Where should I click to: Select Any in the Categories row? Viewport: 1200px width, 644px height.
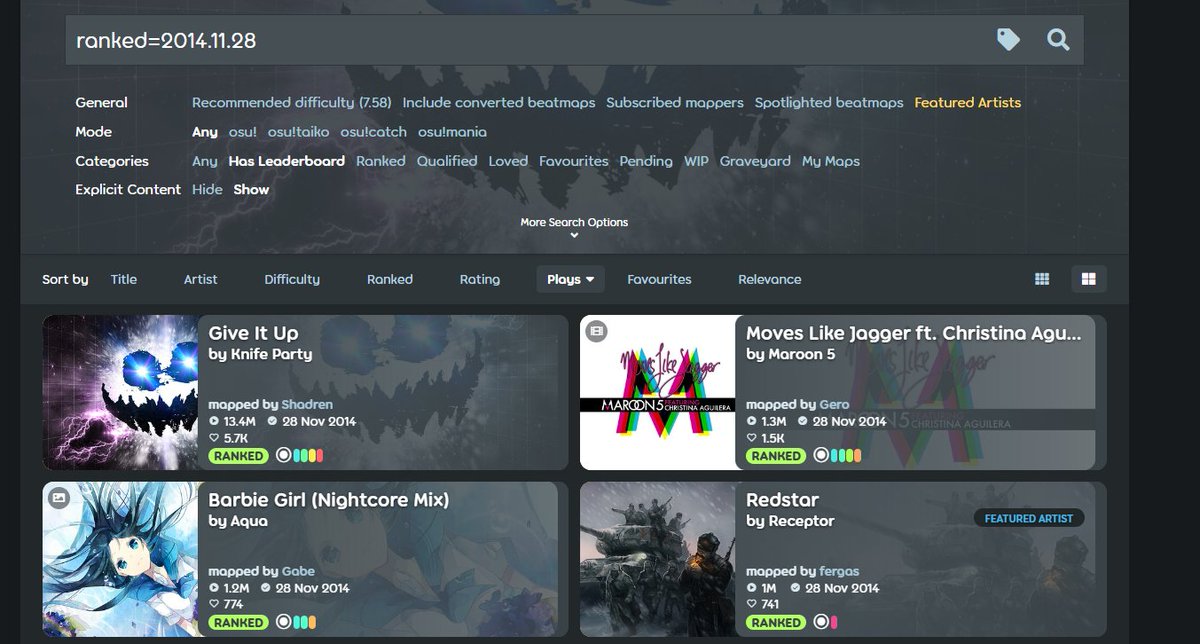pos(205,161)
